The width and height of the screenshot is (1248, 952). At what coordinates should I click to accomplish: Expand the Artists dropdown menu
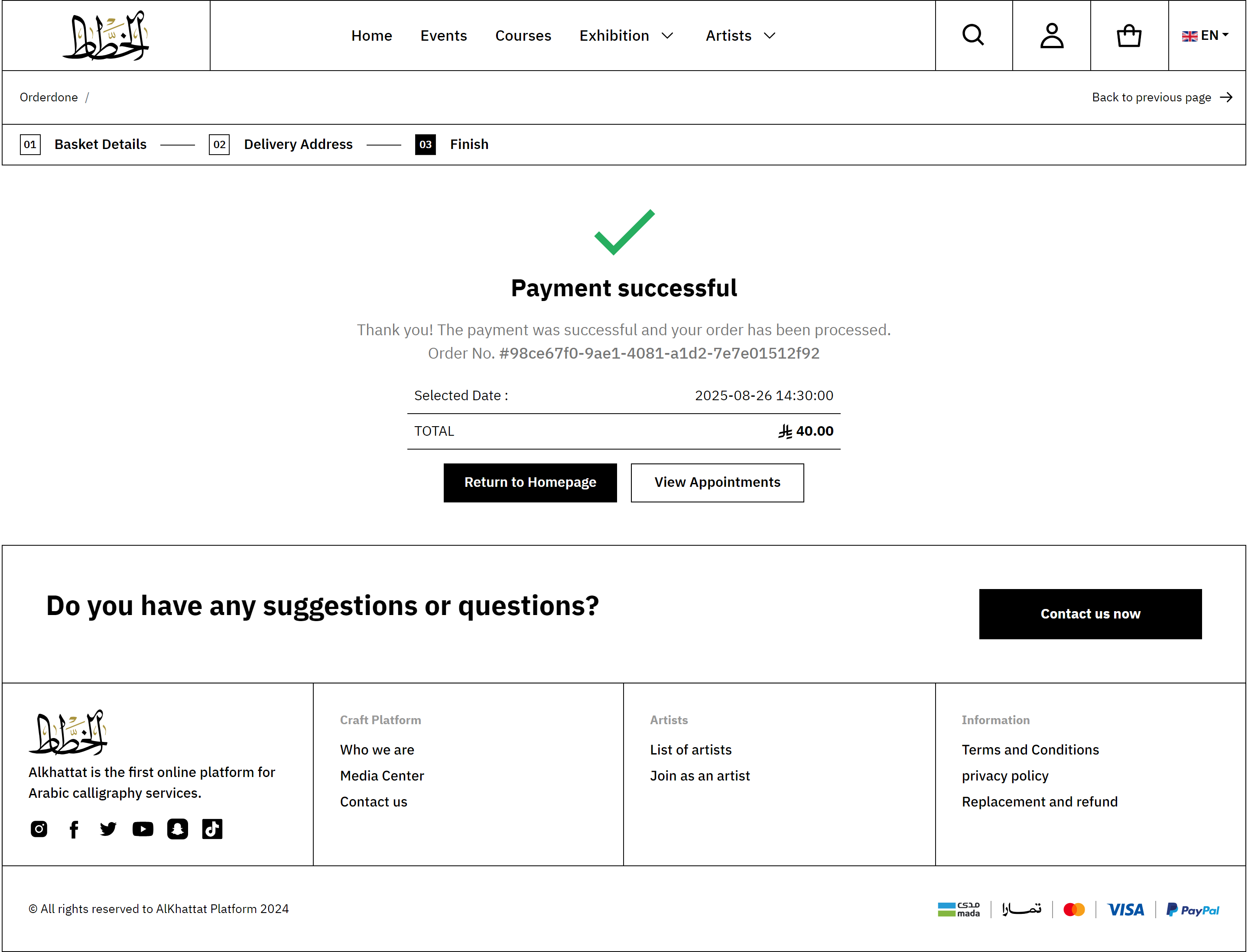pos(741,36)
